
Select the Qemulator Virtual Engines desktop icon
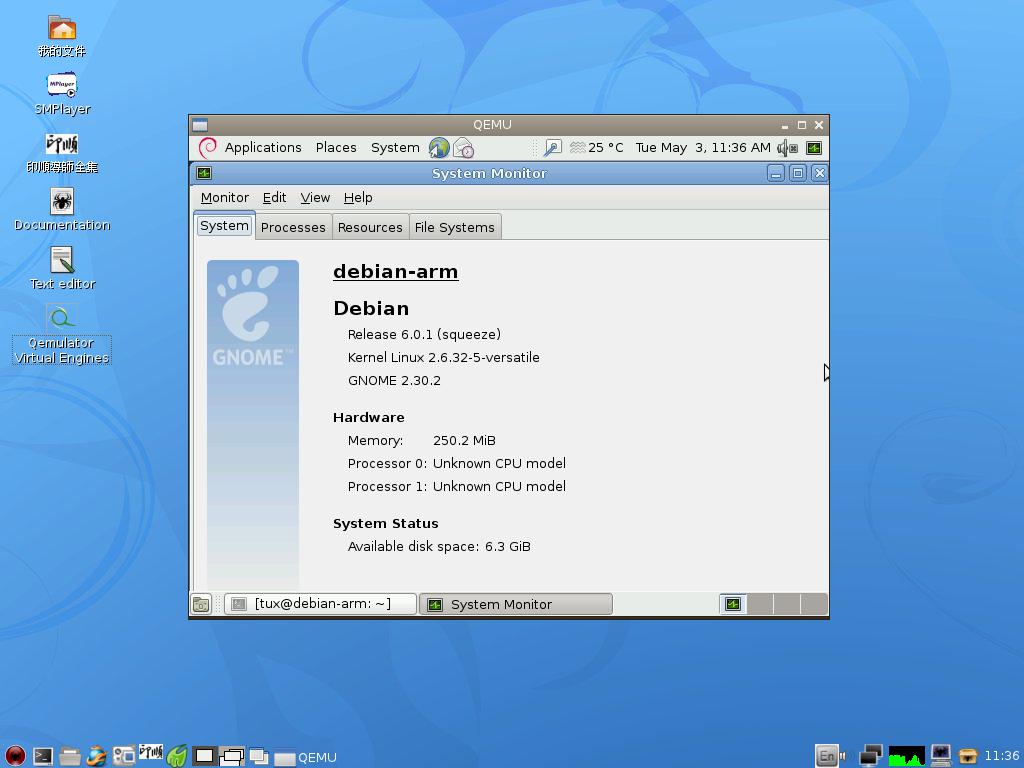[62, 334]
